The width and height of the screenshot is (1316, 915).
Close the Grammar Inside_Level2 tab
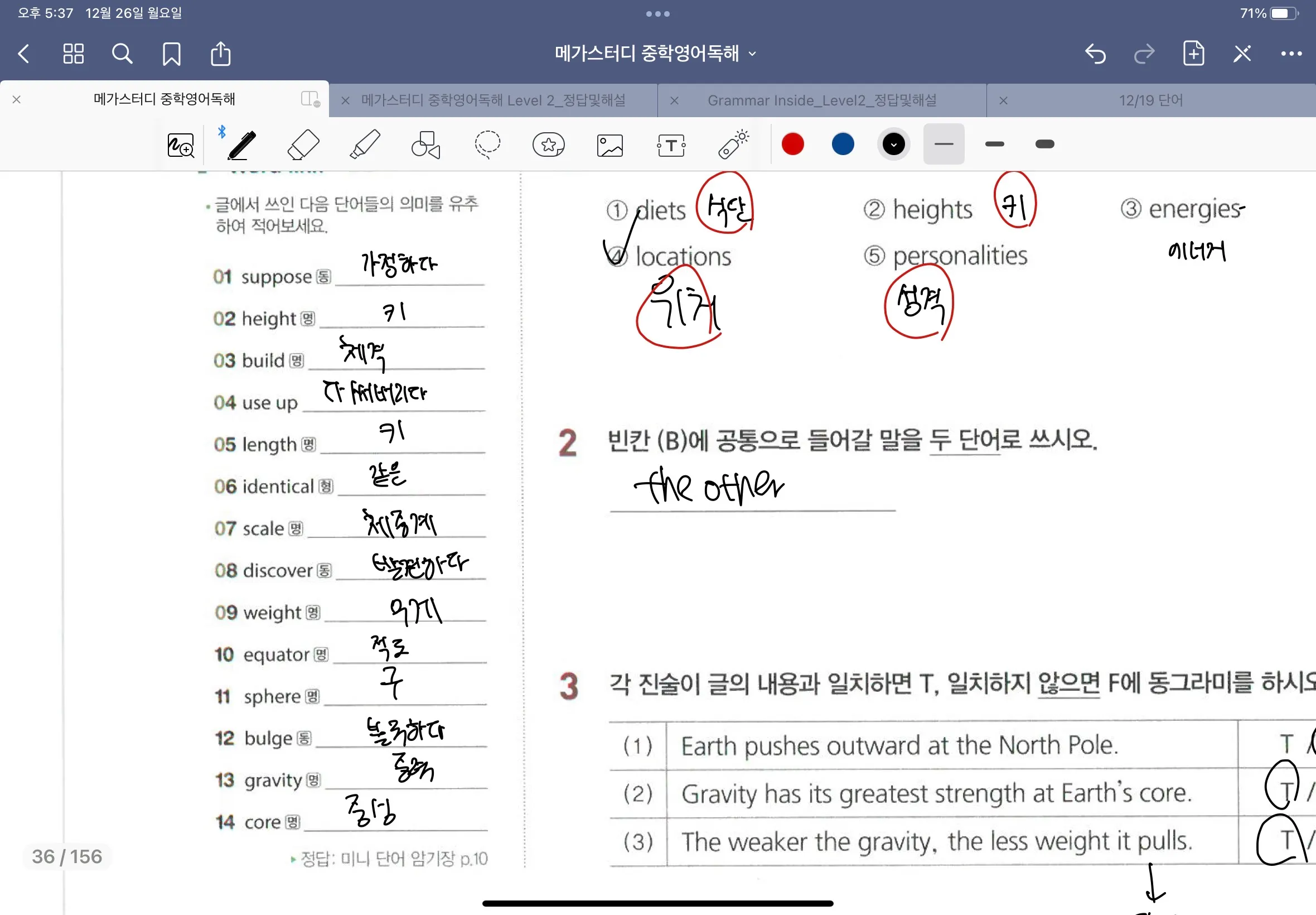coord(674,100)
